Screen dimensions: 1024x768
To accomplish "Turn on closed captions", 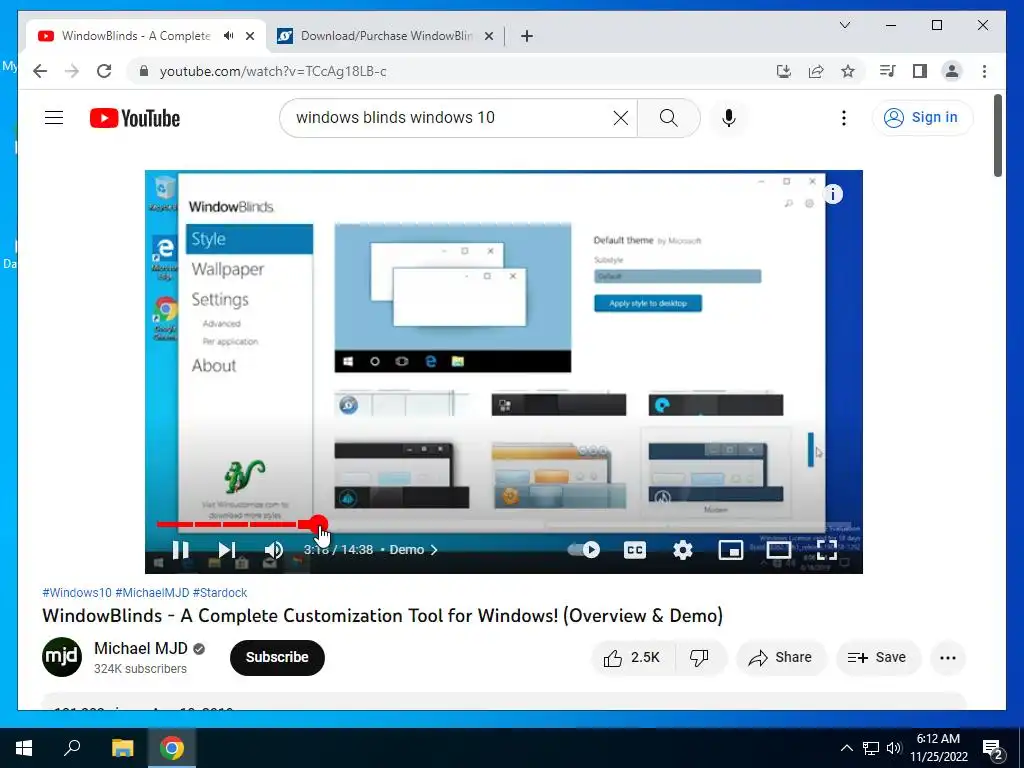I will [635, 550].
